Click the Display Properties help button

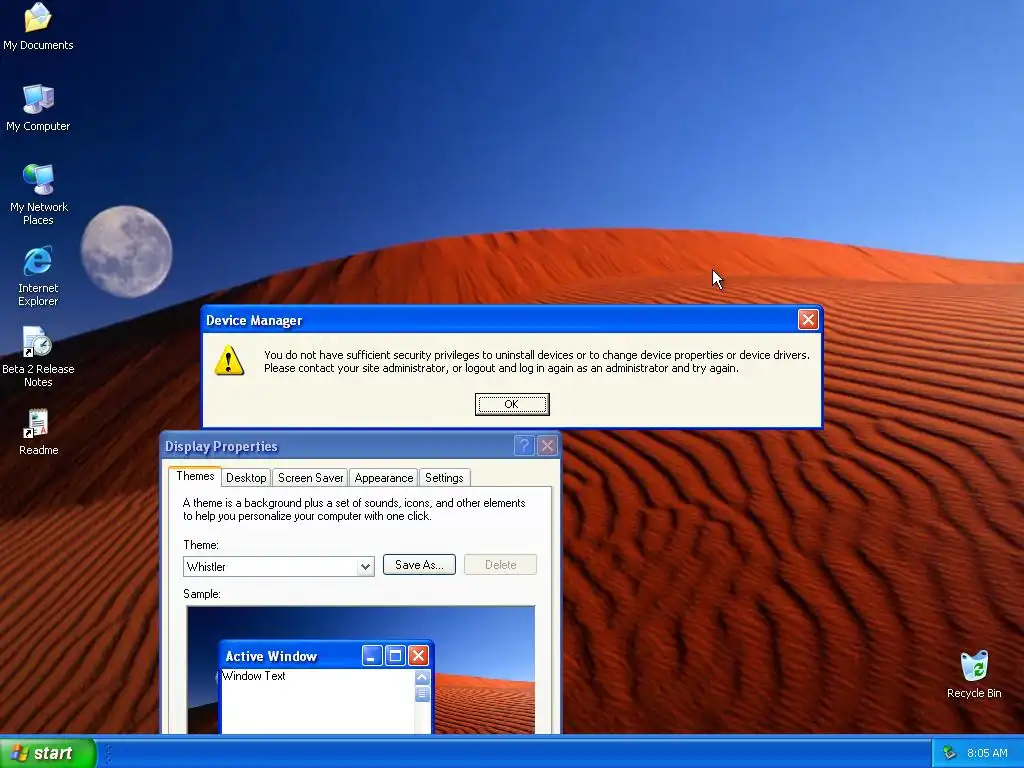tap(524, 445)
